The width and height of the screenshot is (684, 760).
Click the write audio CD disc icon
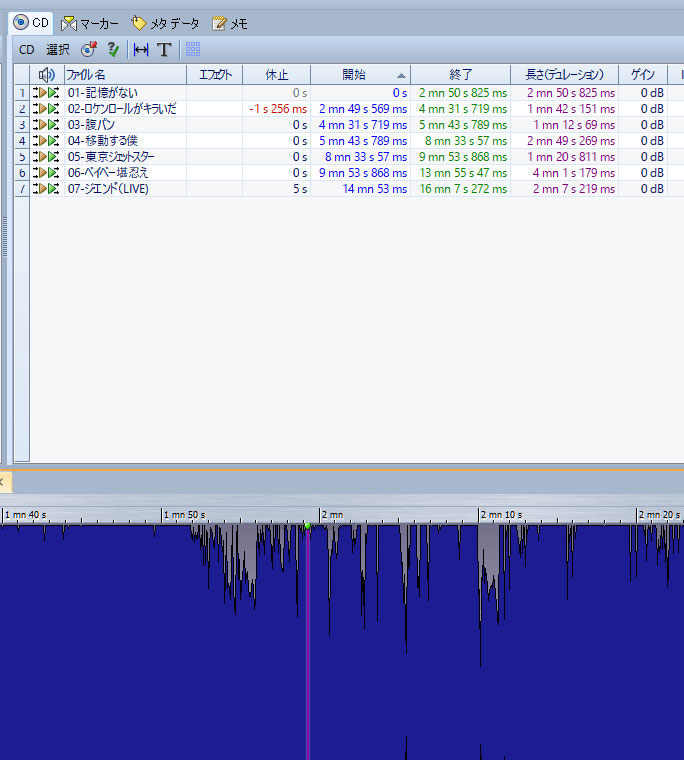coord(89,49)
